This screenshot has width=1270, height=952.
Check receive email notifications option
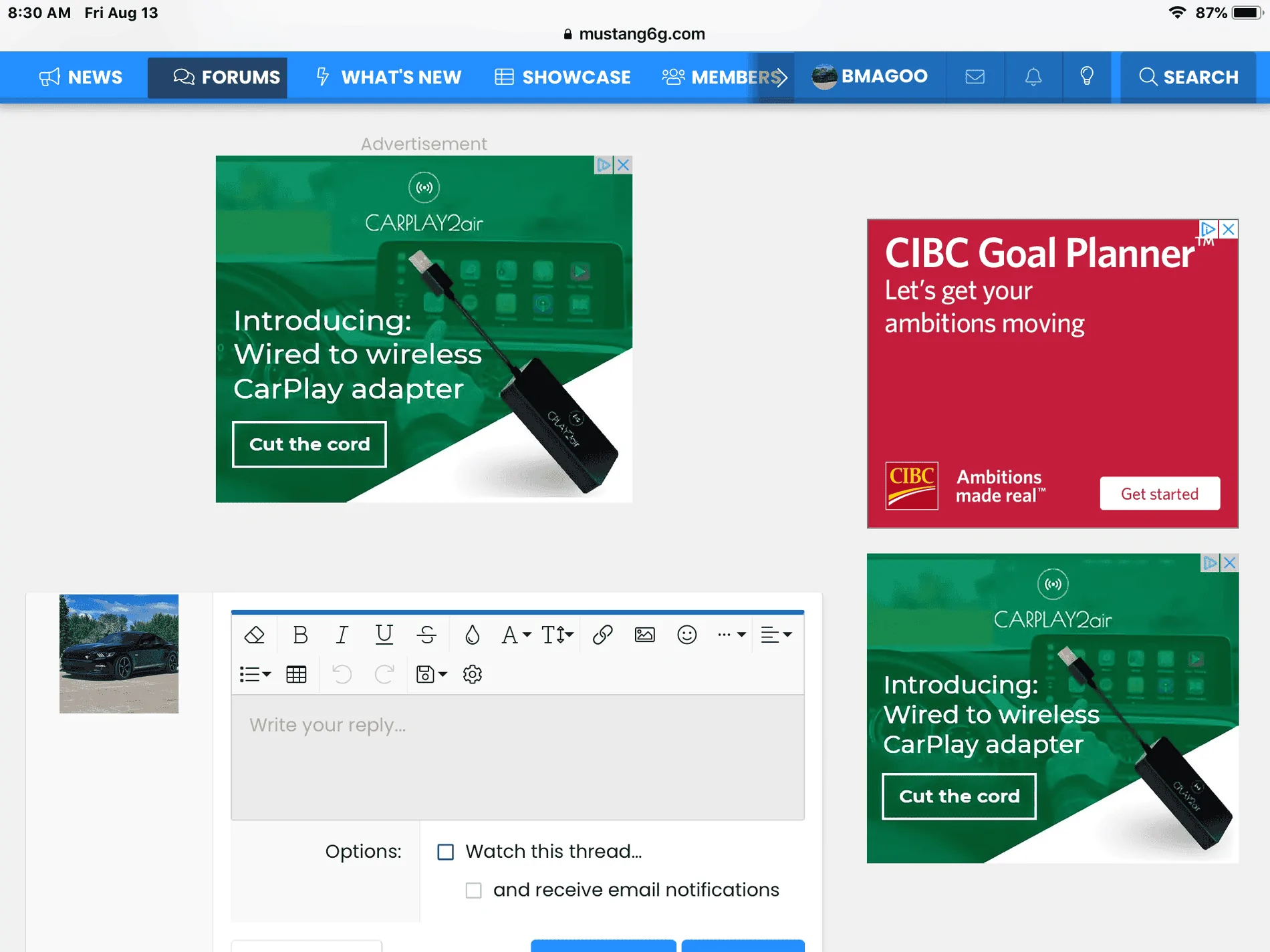coord(473,891)
